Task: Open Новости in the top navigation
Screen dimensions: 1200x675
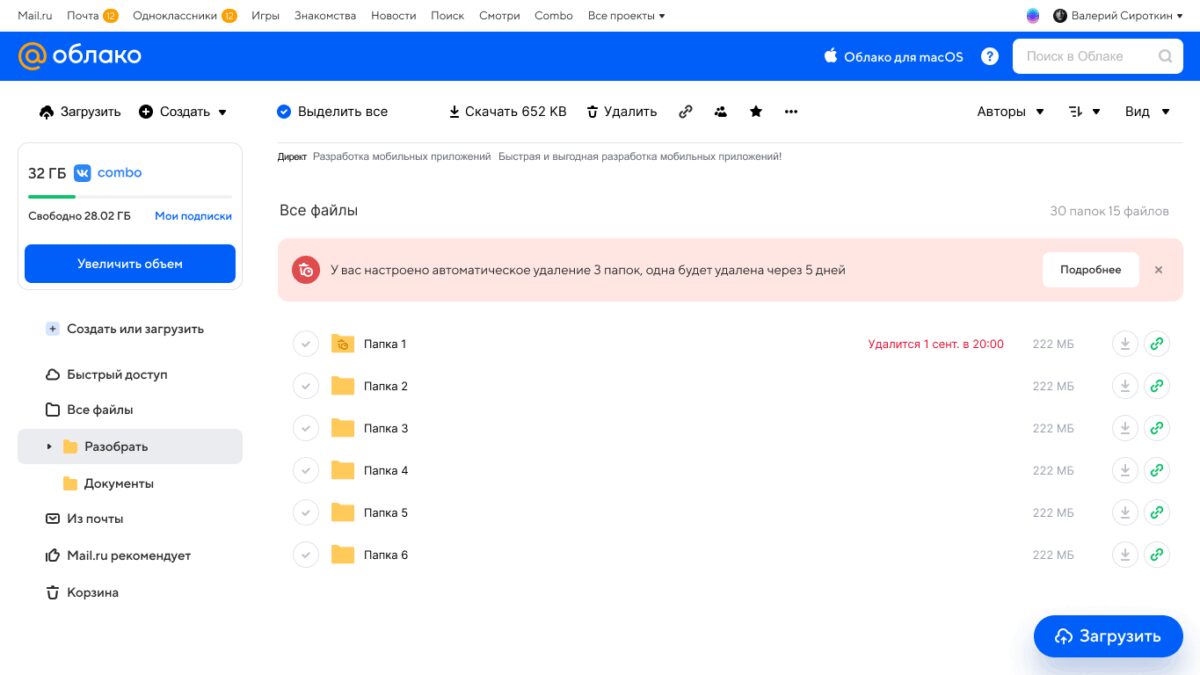Action: tap(393, 16)
